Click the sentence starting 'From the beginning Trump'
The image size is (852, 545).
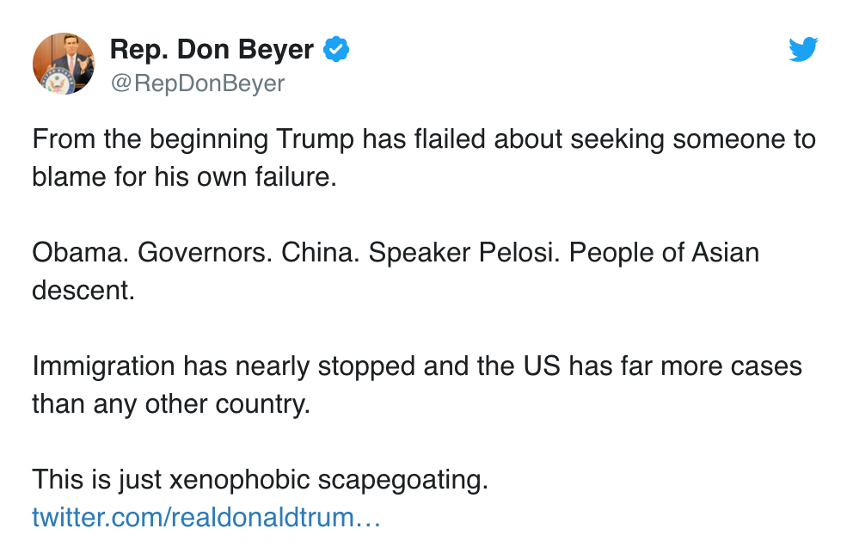[x=424, y=158]
